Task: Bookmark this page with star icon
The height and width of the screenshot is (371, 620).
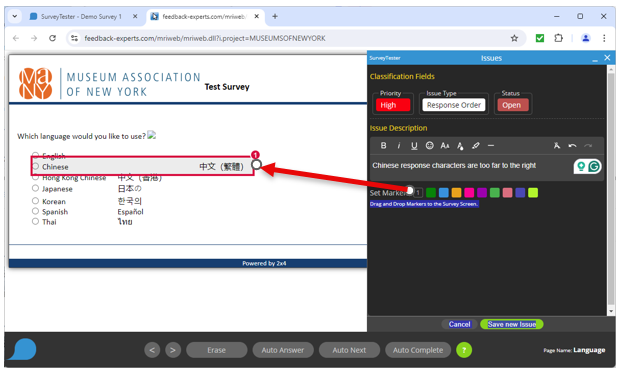Action: pos(514,38)
